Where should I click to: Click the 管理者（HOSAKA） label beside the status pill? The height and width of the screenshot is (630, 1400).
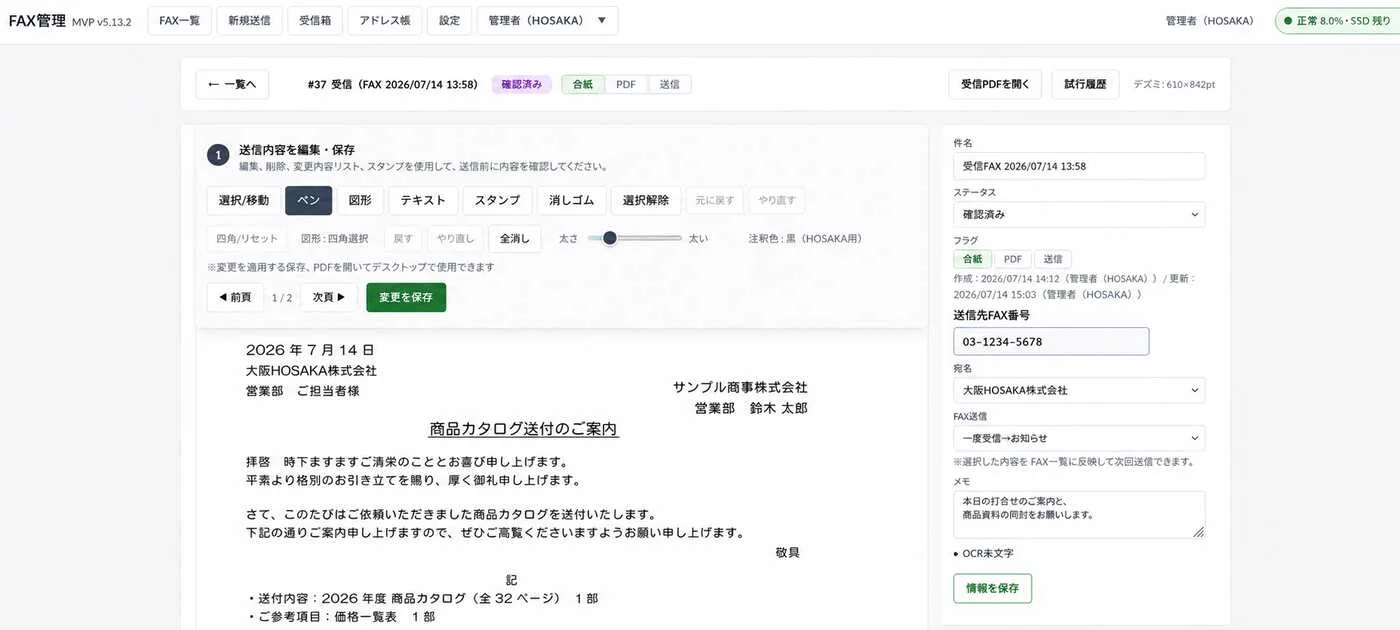pos(1210,20)
